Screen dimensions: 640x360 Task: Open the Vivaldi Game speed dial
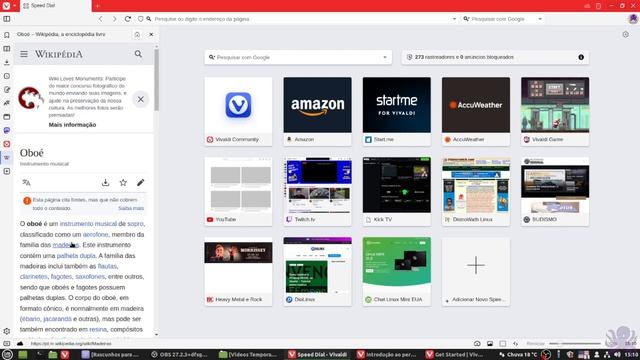(x=555, y=111)
